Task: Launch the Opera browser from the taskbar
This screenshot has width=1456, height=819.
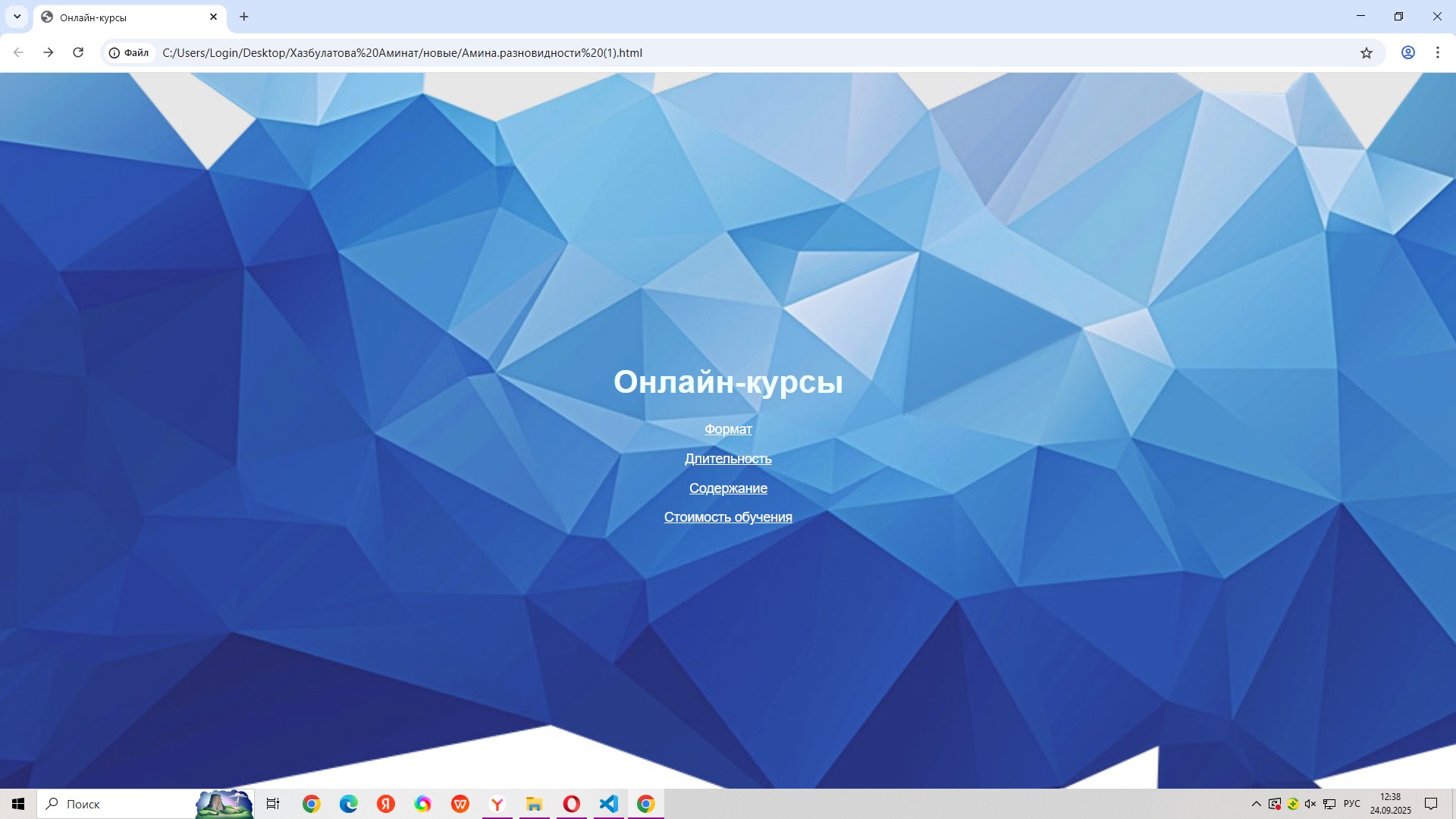Action: [571, 804]
